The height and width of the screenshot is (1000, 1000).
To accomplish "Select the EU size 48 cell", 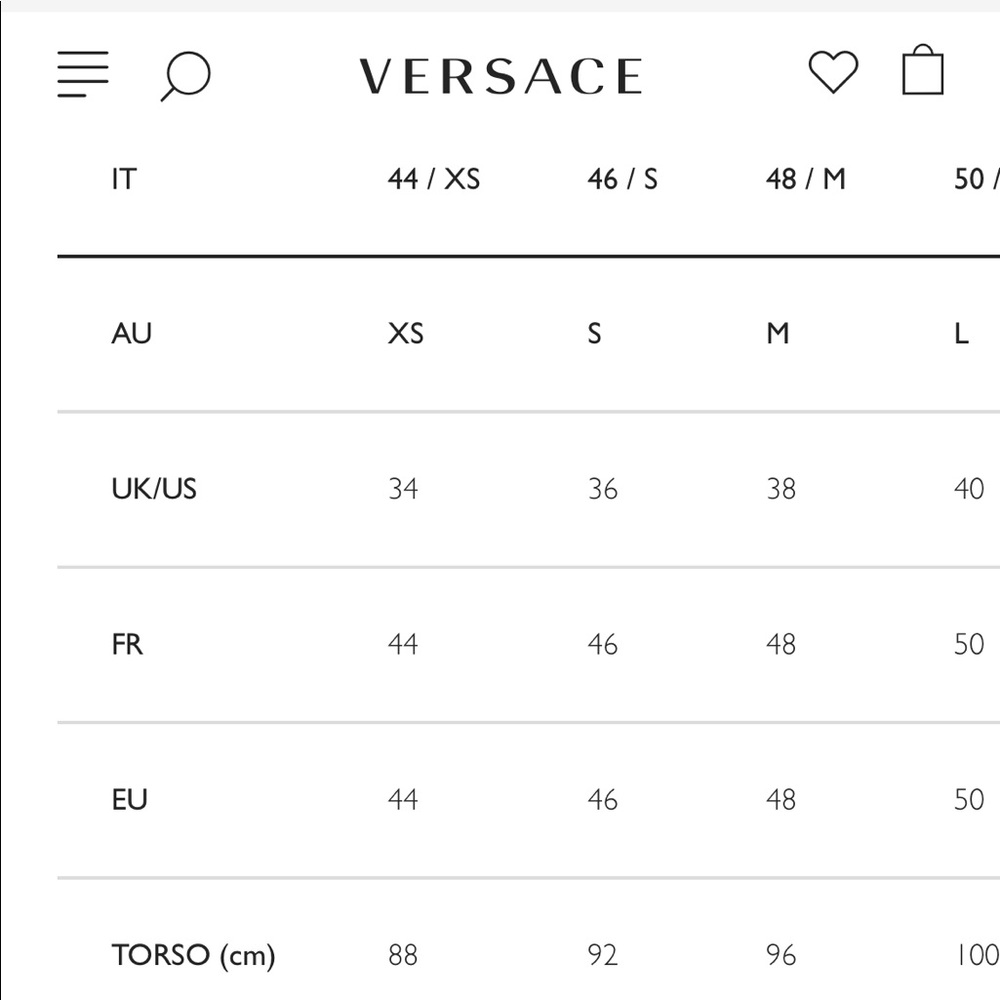I will pos(781,800).
